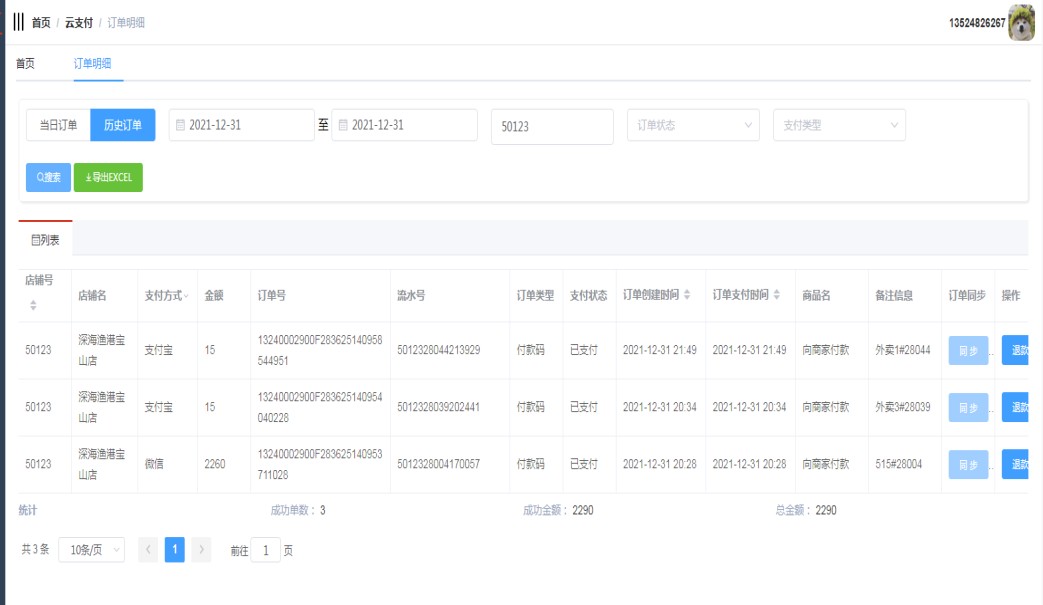Go to the next page arrow
The image size is (1043, 605).
click(x=201, y=549)
